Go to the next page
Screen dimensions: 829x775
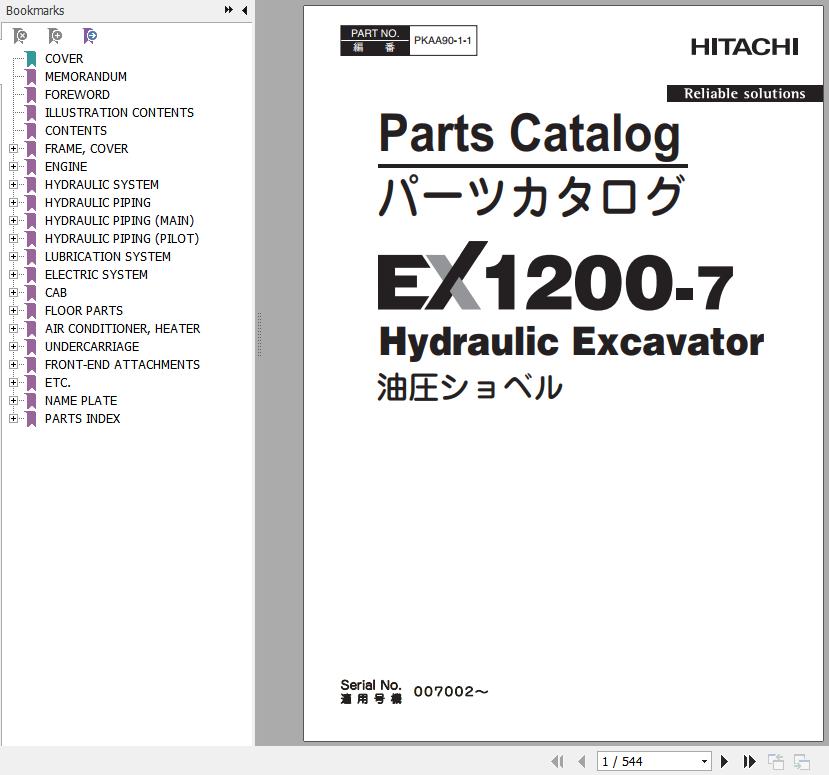coord(724,761)
